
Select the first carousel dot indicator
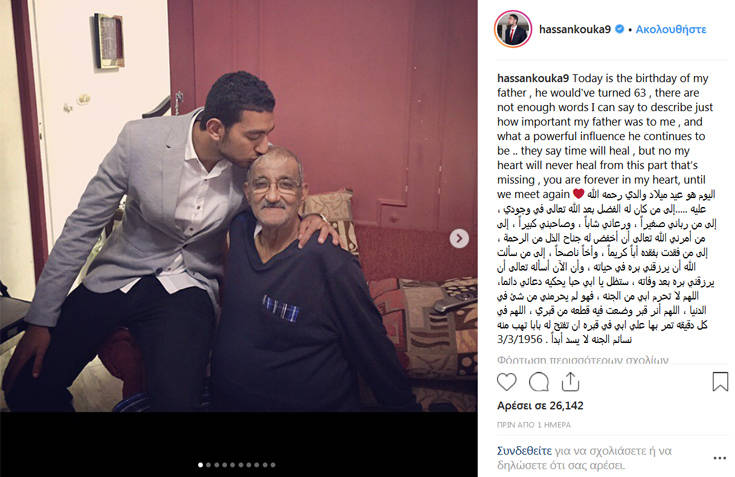click(201, 465)
